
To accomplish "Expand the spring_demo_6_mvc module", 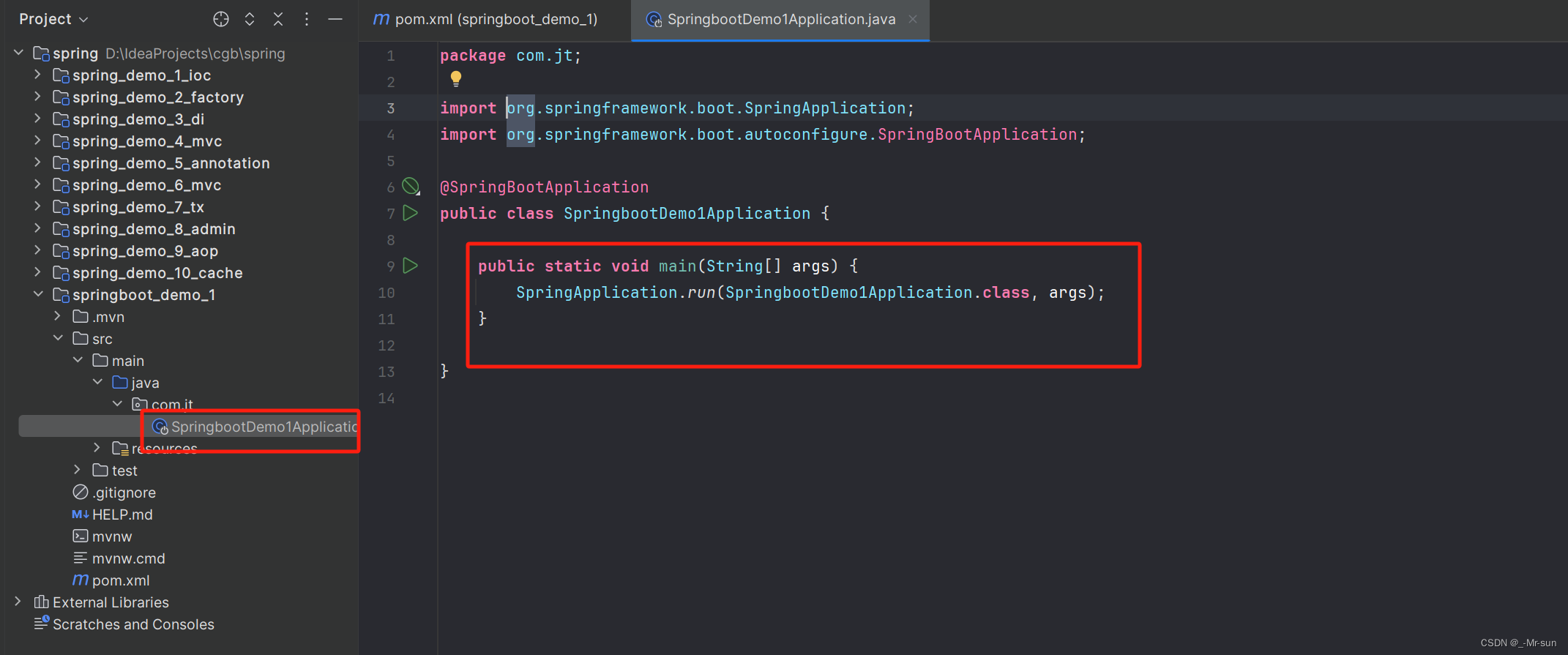I will point(37,184).
